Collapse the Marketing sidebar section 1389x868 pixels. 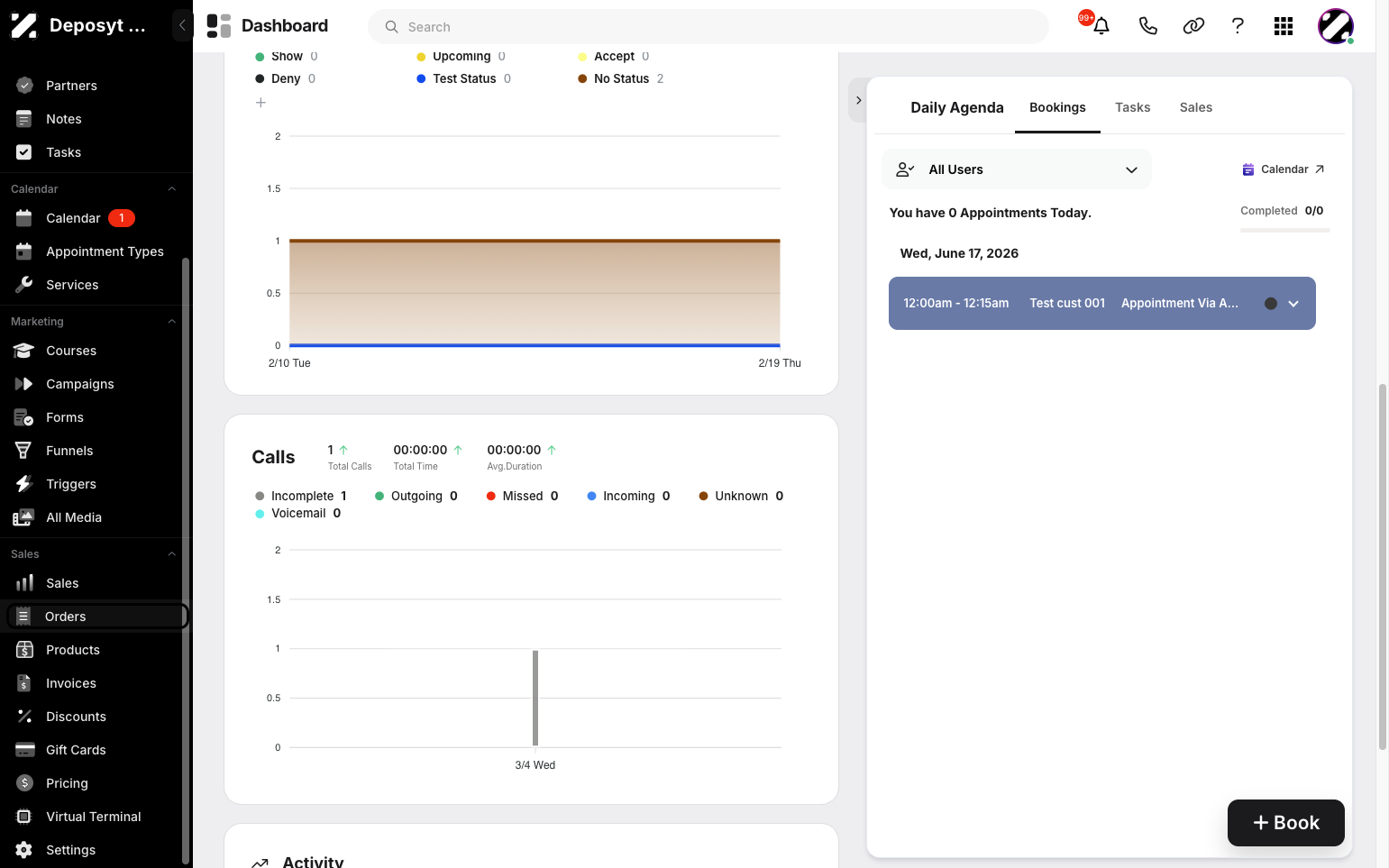[x=171, y=322]
